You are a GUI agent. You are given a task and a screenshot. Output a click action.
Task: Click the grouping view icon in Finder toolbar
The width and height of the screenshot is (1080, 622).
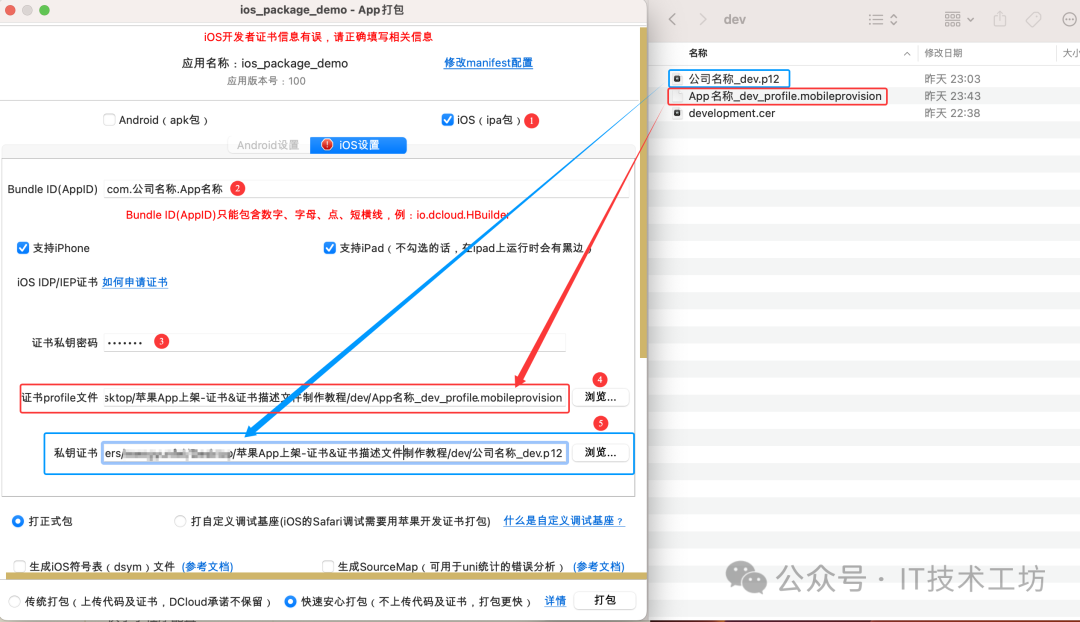(952, 18)
